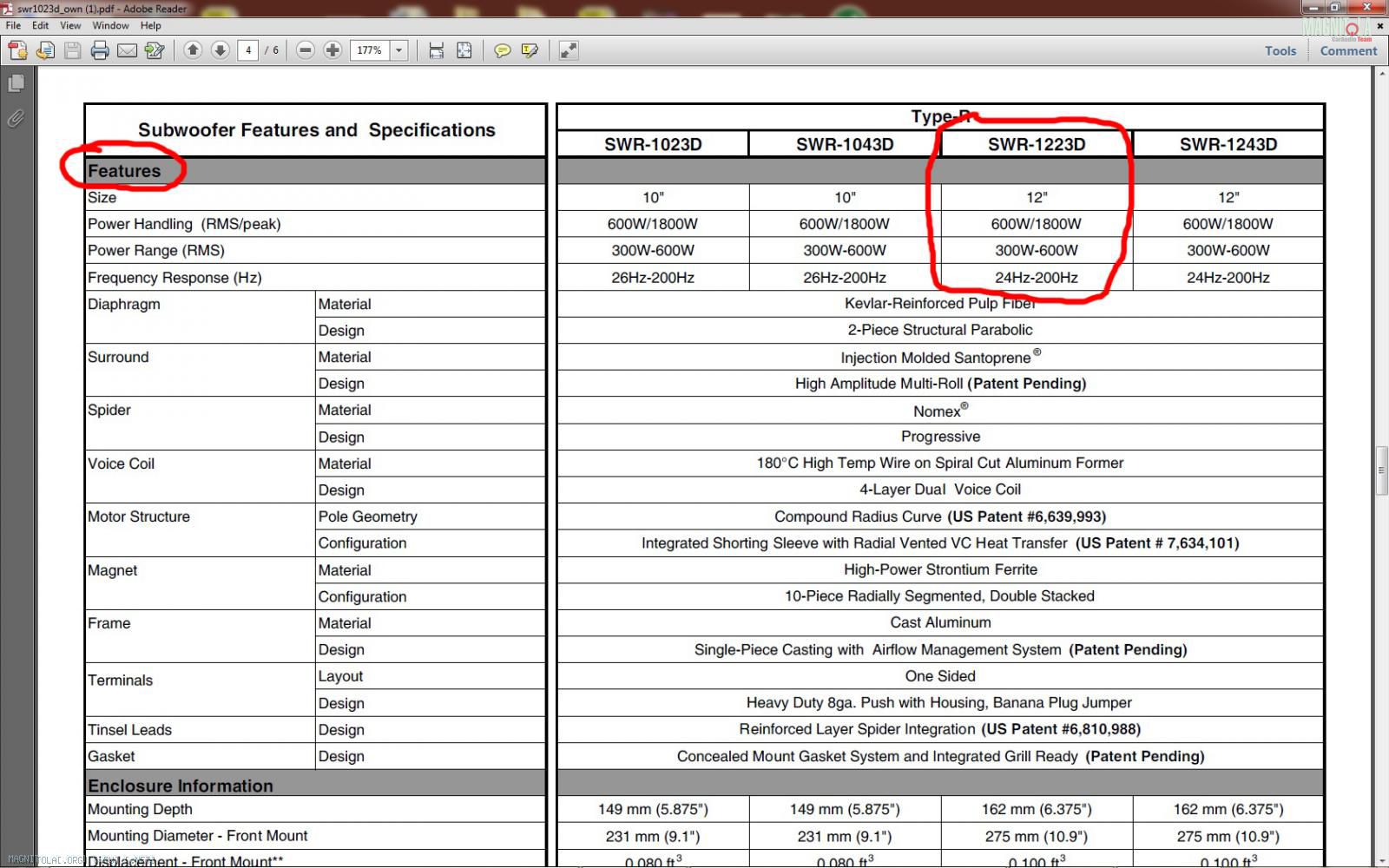Click the SWR-1023D column header
Viewport: 1389px width, 868px height.
coord(653,144)
